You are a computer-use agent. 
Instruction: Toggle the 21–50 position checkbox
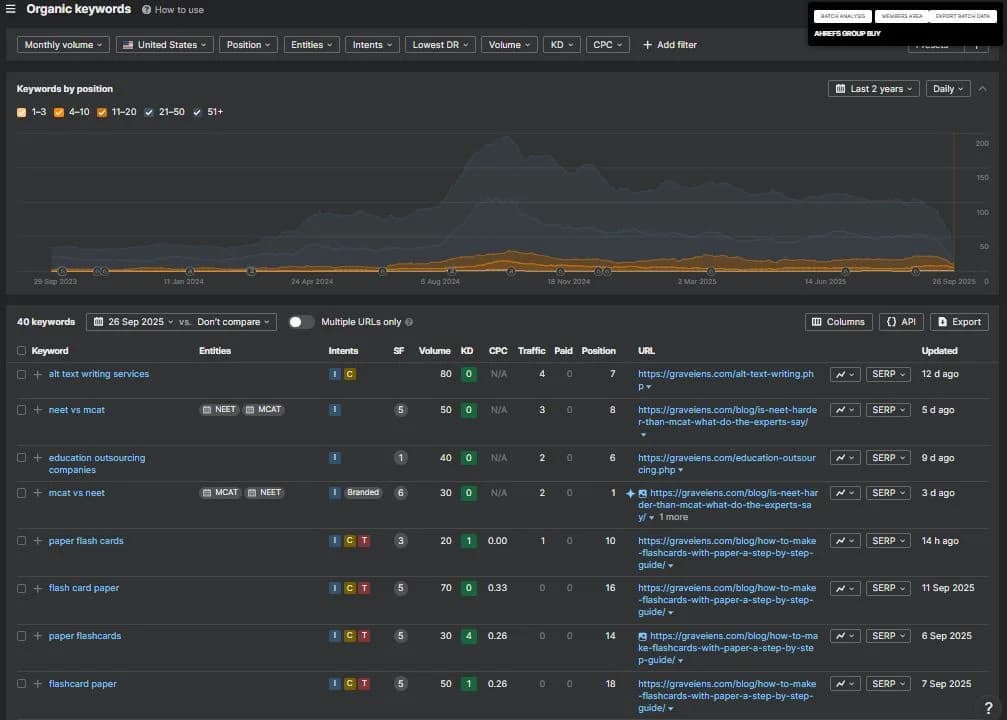149,112
